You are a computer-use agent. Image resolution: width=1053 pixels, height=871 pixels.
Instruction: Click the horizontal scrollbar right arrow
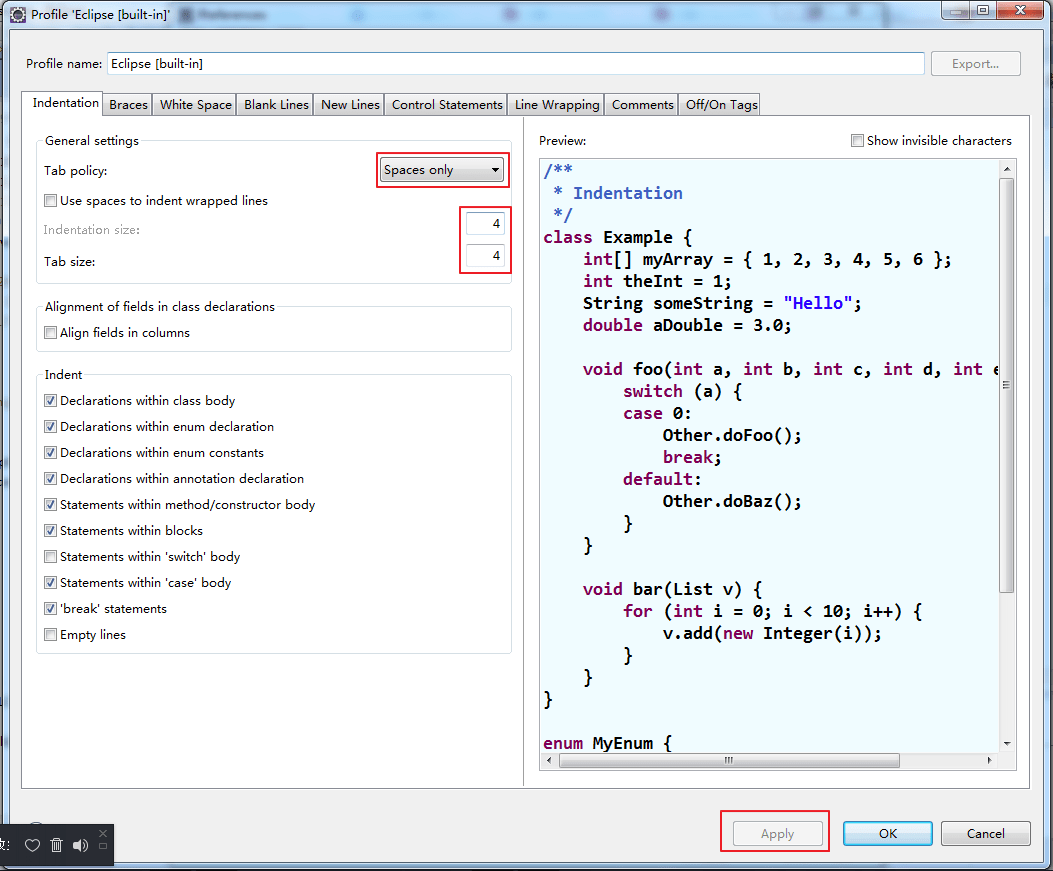[990, 760]
